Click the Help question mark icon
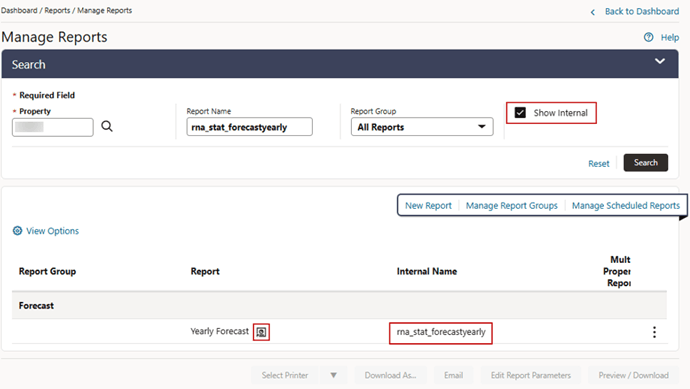 coord(648,37)
